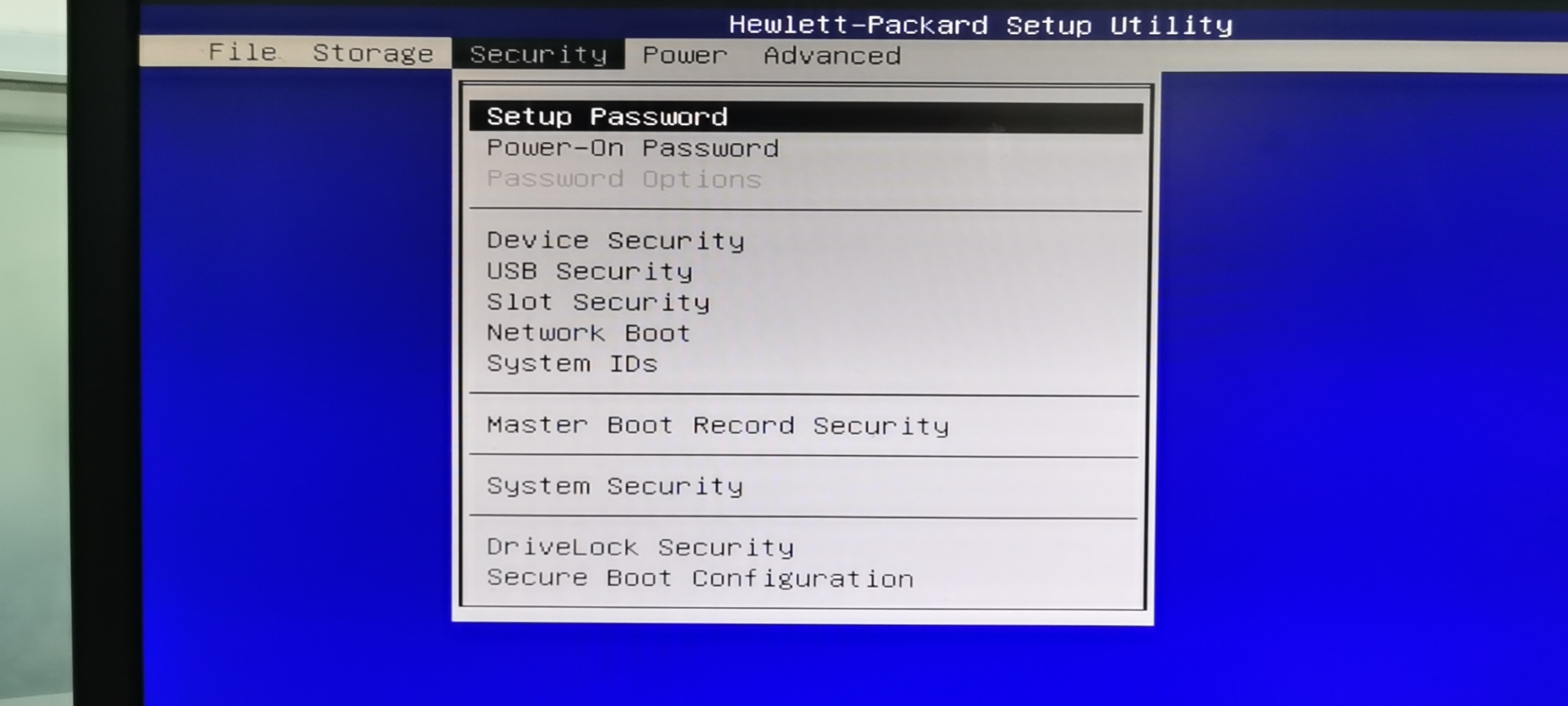Select DriveLock Security option

(640, 547)
